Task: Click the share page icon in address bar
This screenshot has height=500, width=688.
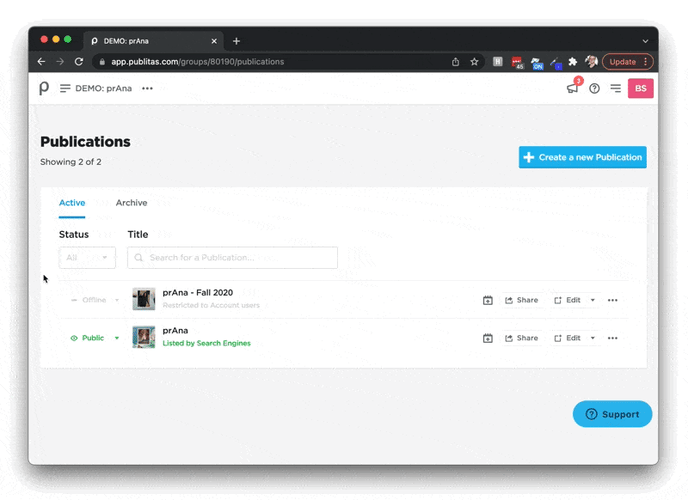Action: click(x=455, y=62)
